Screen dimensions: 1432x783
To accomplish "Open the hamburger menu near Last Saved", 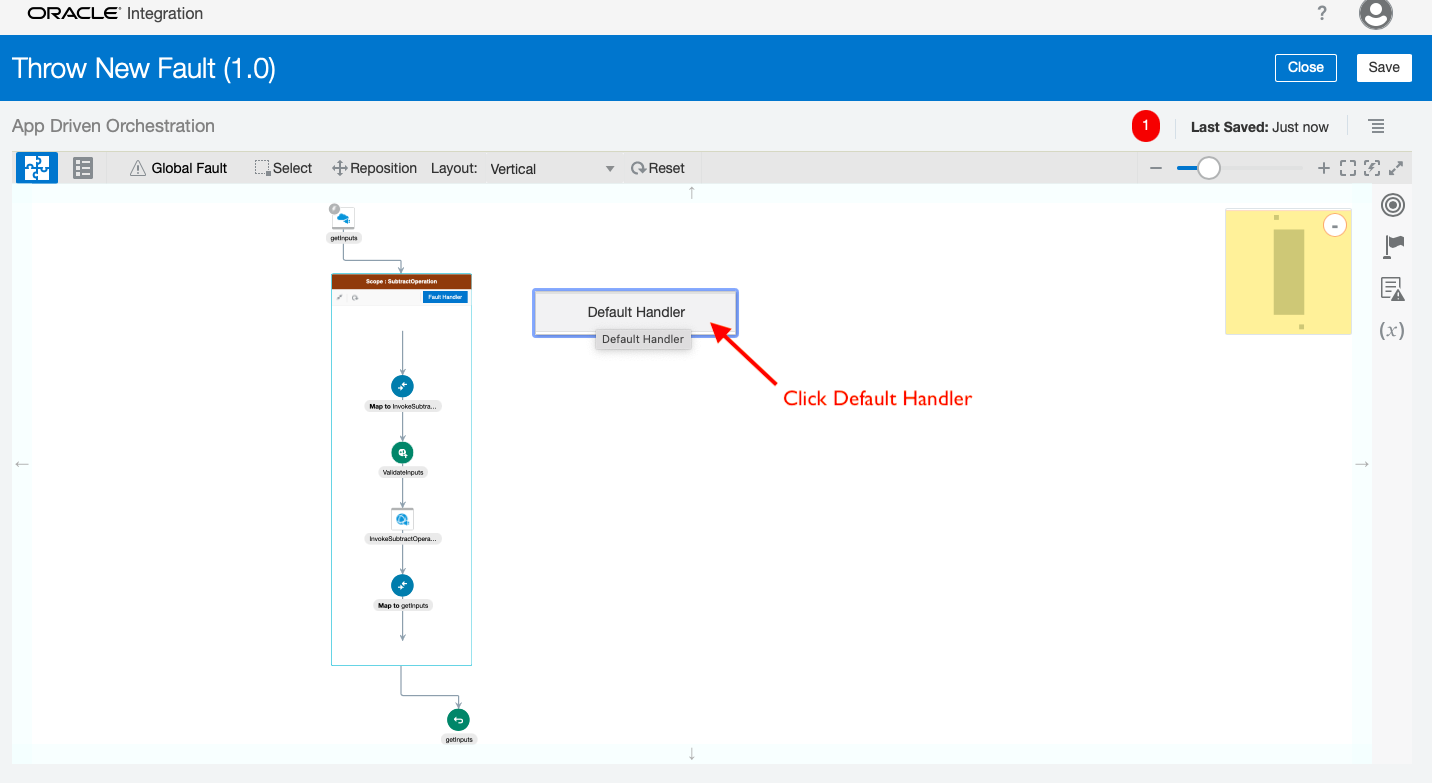I will pyautogui.click(x=1377, y=126).
